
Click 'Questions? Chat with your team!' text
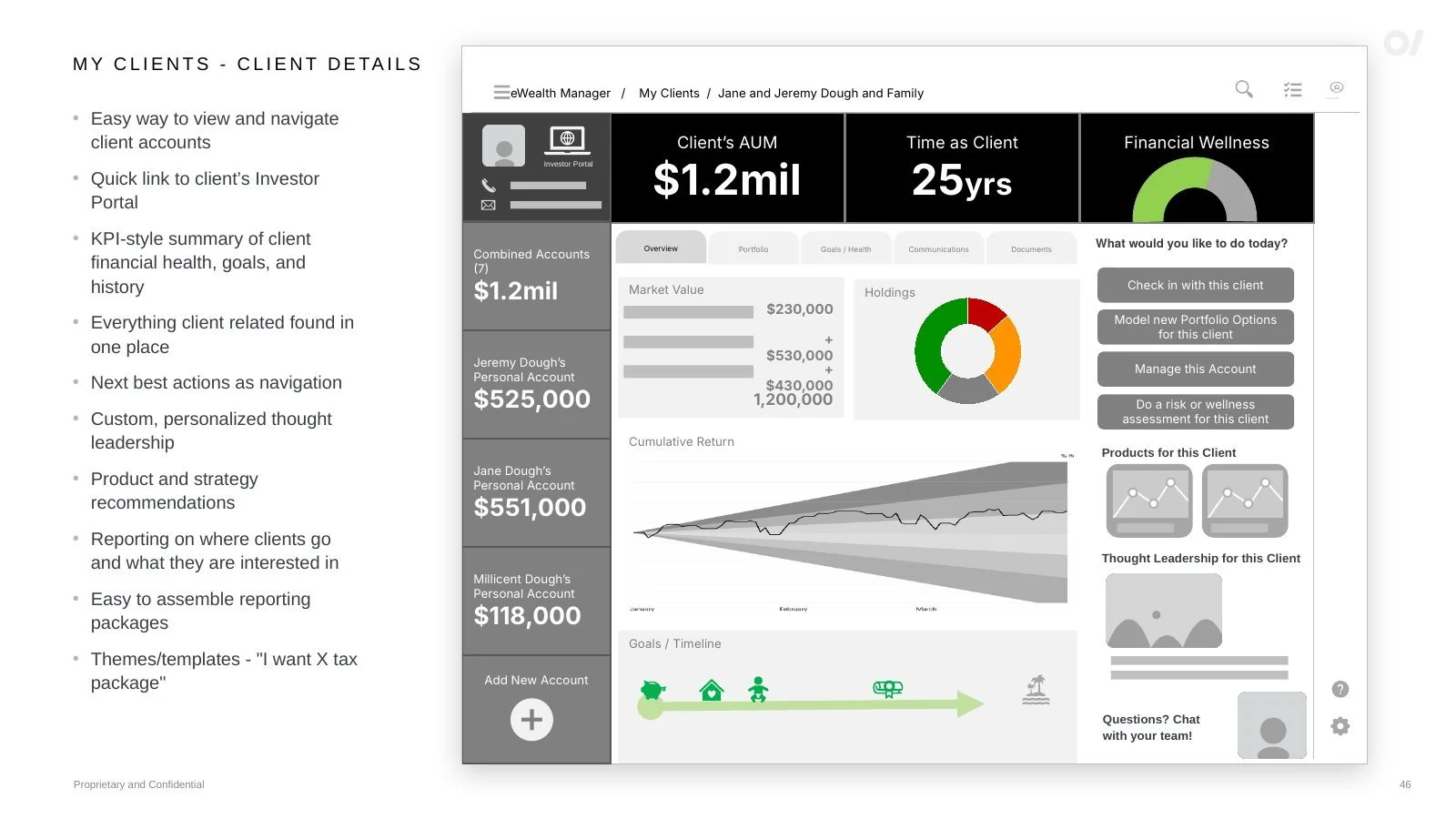pyautogui.click(x=1151, y=727)
